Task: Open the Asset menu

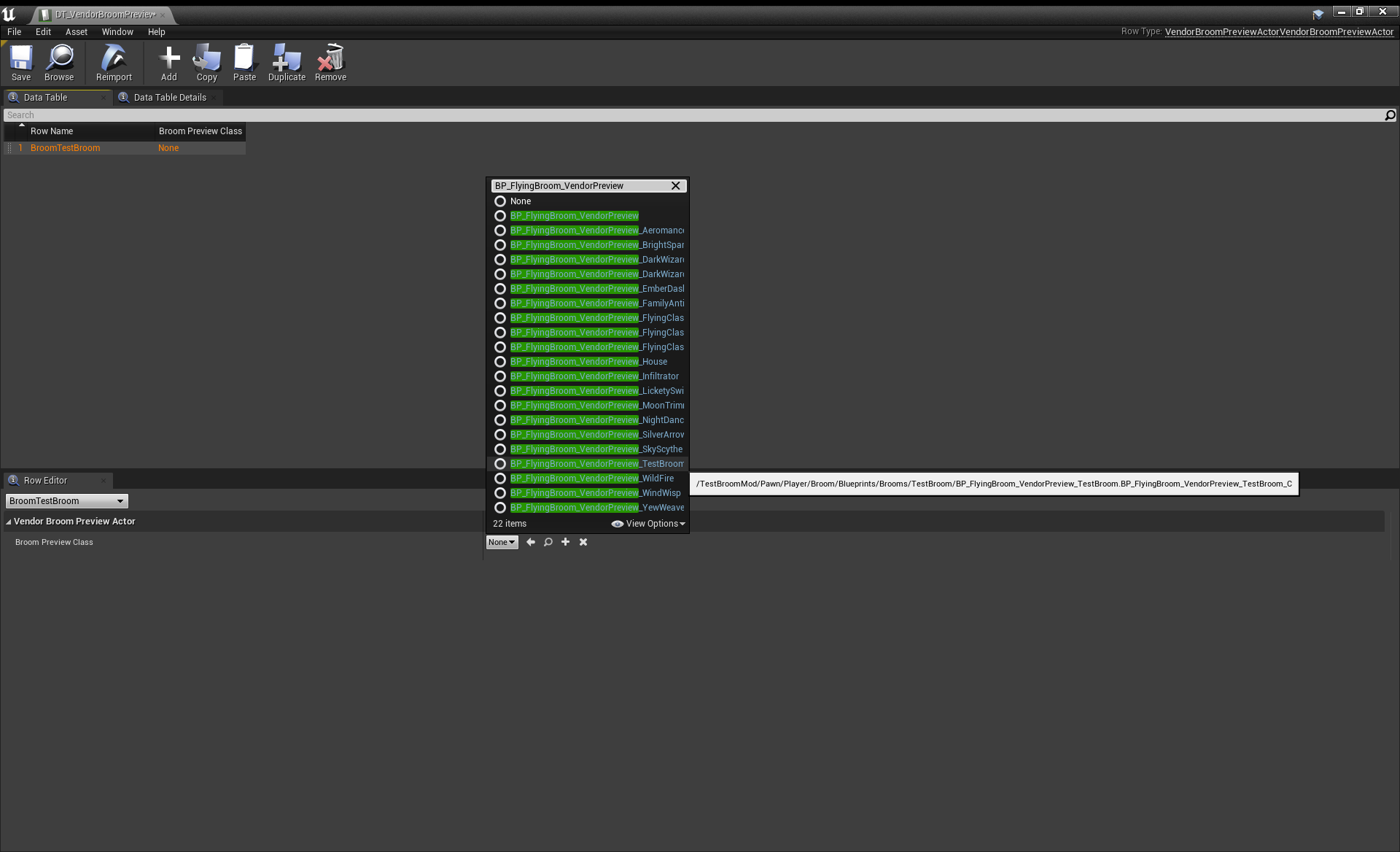Action: [x=76, y=32]
